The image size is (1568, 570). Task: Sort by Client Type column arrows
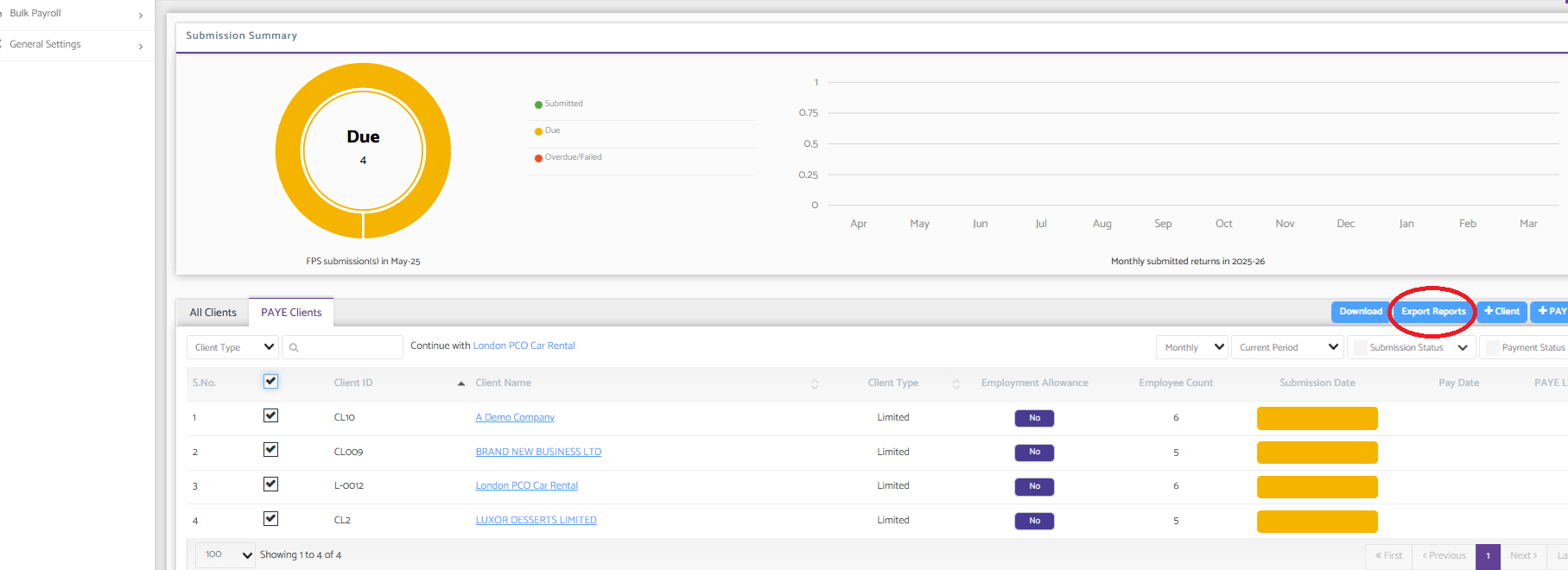point(956,384)
